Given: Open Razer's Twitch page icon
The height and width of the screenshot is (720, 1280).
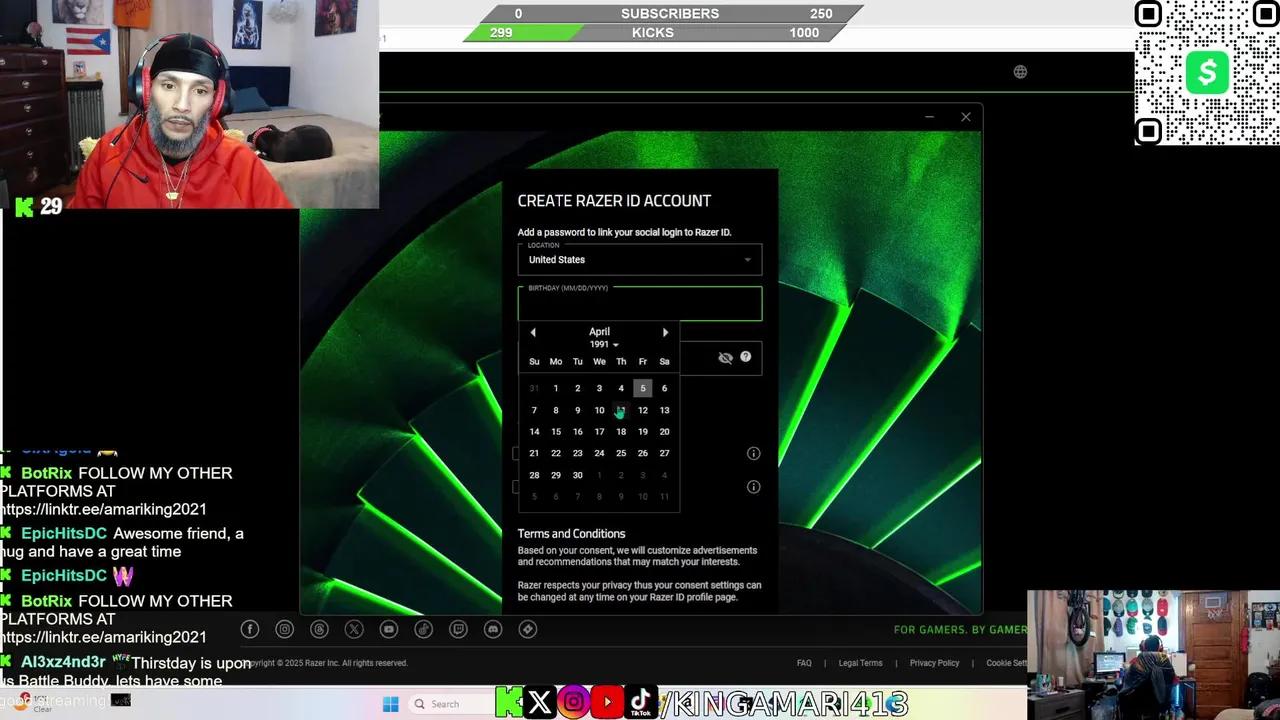Looking at the screenshot, I should pyautogui.click(x=458, y=629).
